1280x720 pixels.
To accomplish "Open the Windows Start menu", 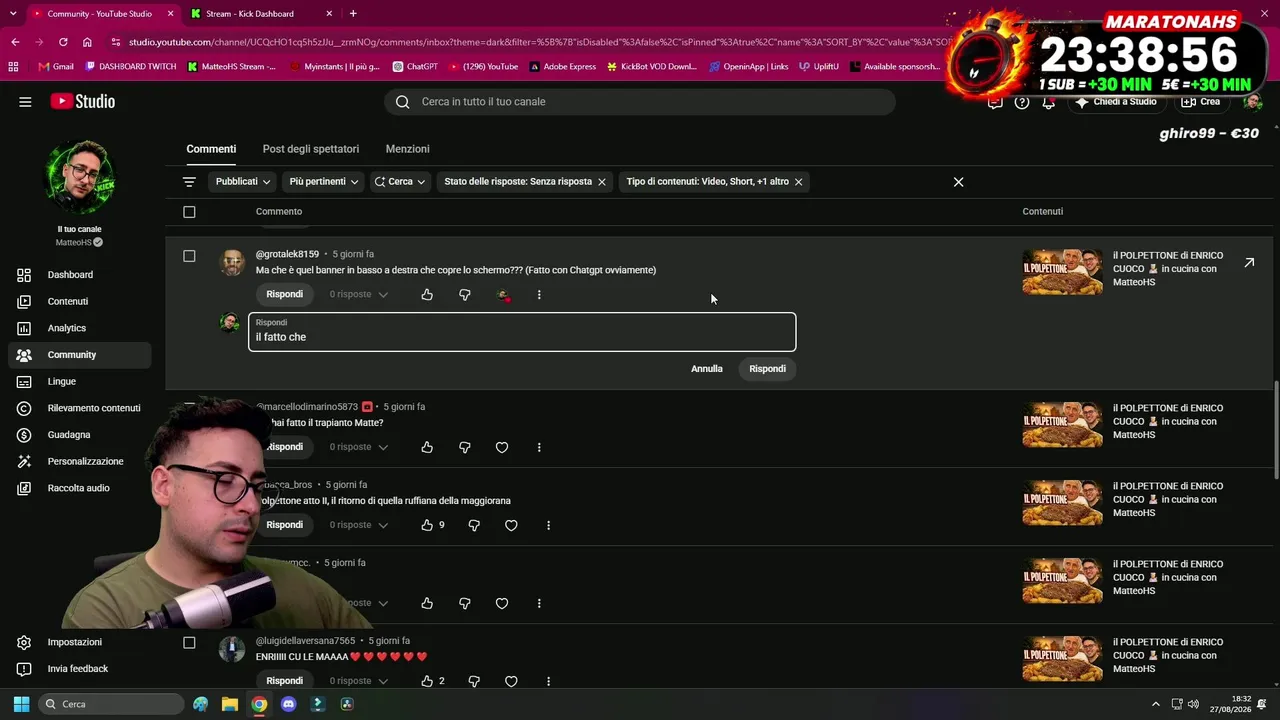I will [x=21, y=704].
